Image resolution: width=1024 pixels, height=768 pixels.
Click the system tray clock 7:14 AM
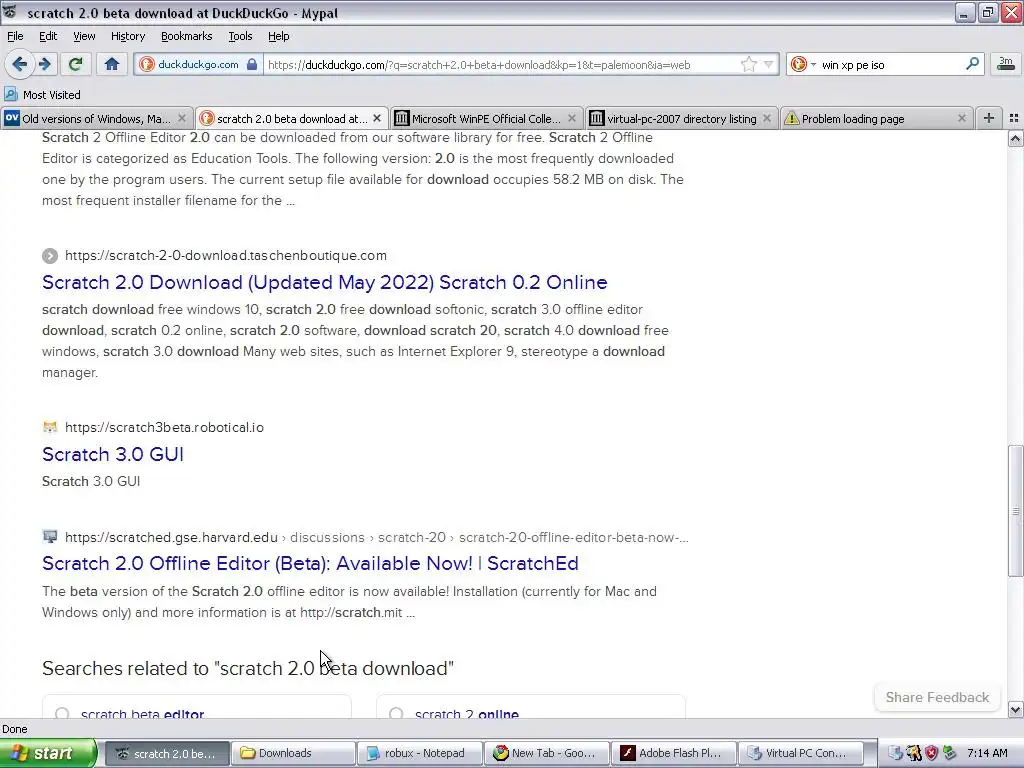pos(987,753)
